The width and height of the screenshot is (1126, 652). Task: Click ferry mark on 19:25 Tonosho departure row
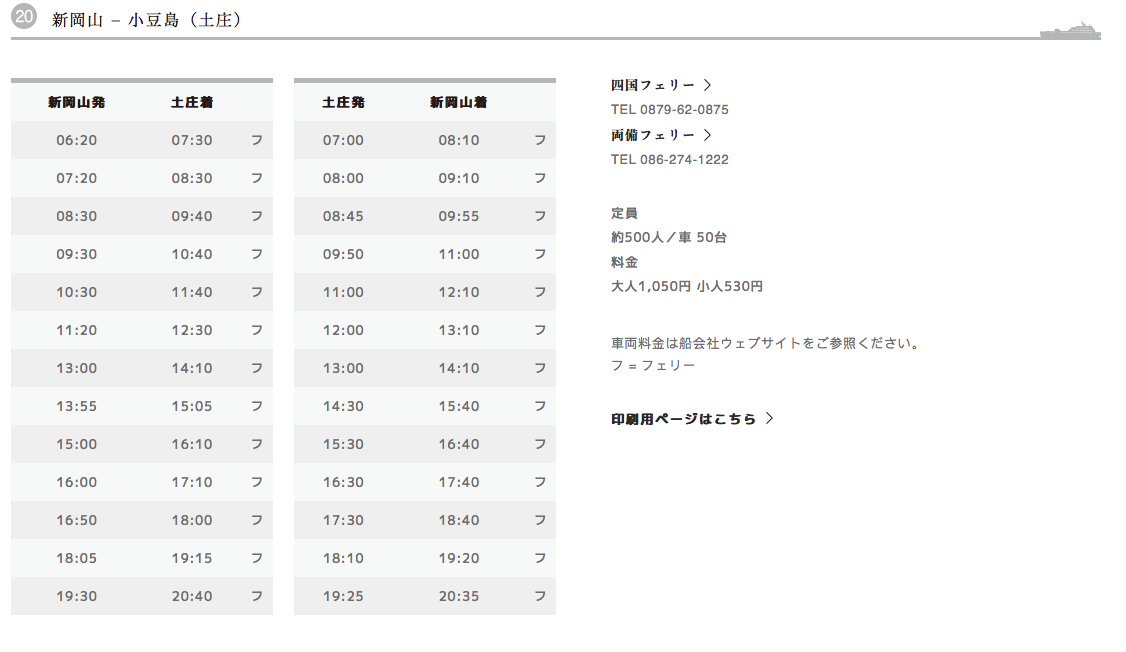pyautogui.click(x=540, y=596)
